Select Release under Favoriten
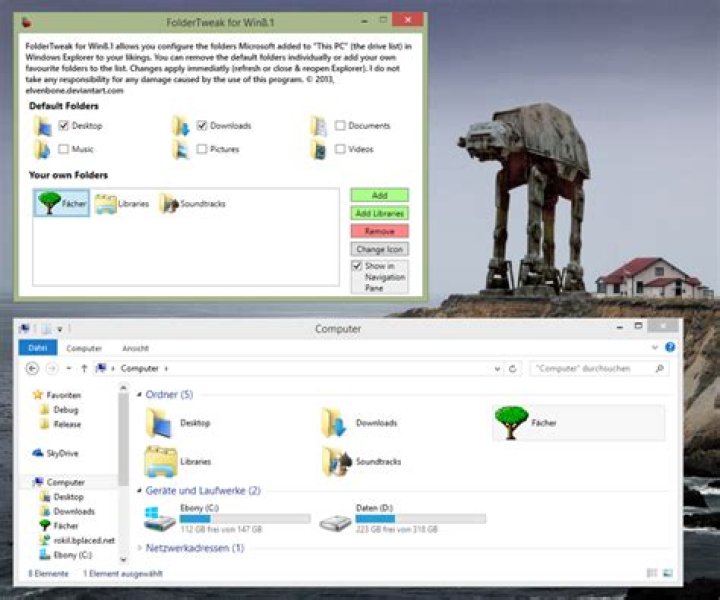 (61, 424)
